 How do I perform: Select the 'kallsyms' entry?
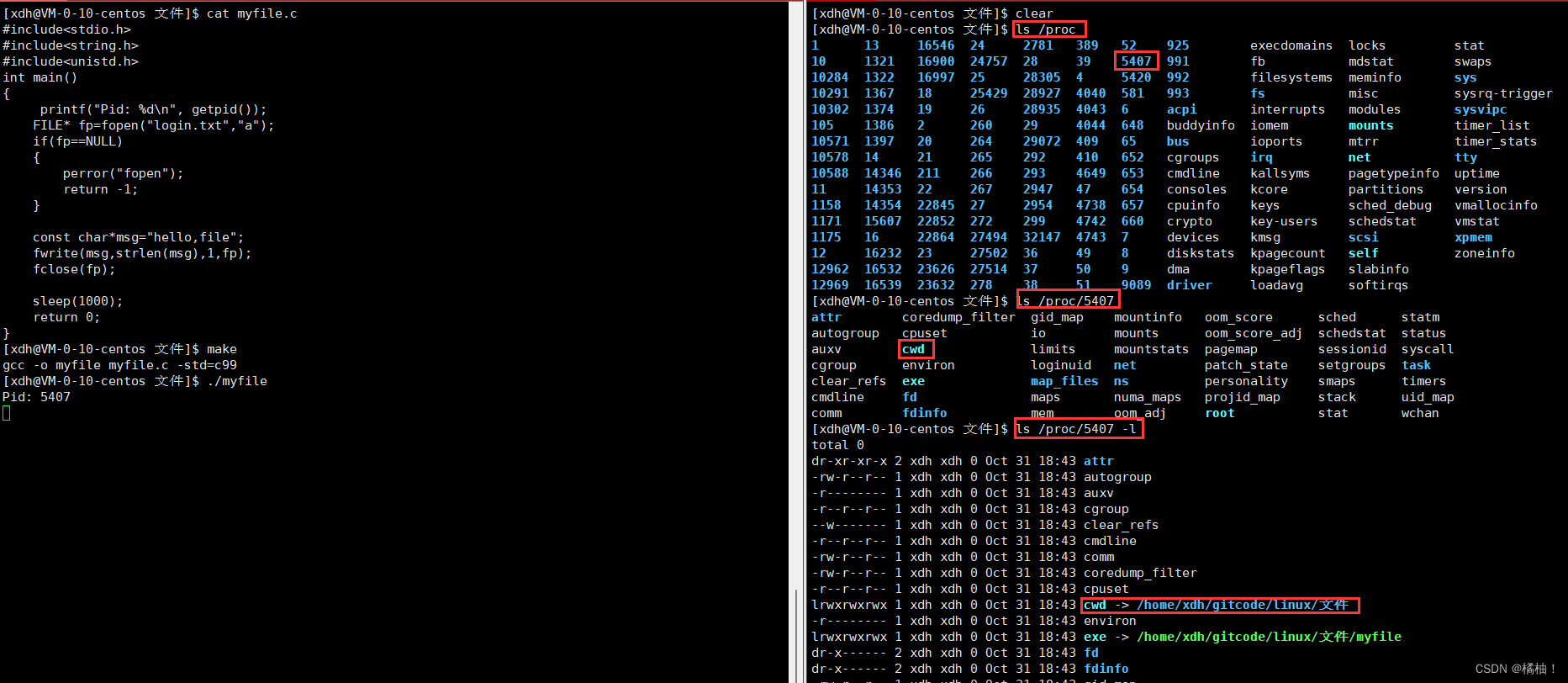pyautogui.click(x=1280, y=173)
